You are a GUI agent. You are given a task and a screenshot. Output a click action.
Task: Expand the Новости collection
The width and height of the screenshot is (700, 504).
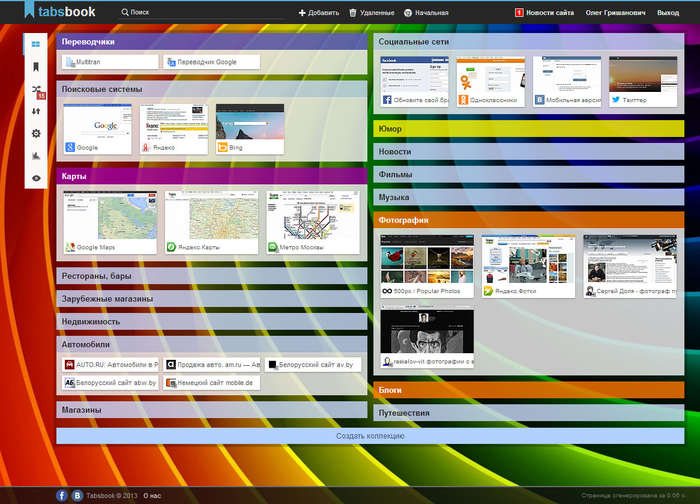(x=529, y=151)
